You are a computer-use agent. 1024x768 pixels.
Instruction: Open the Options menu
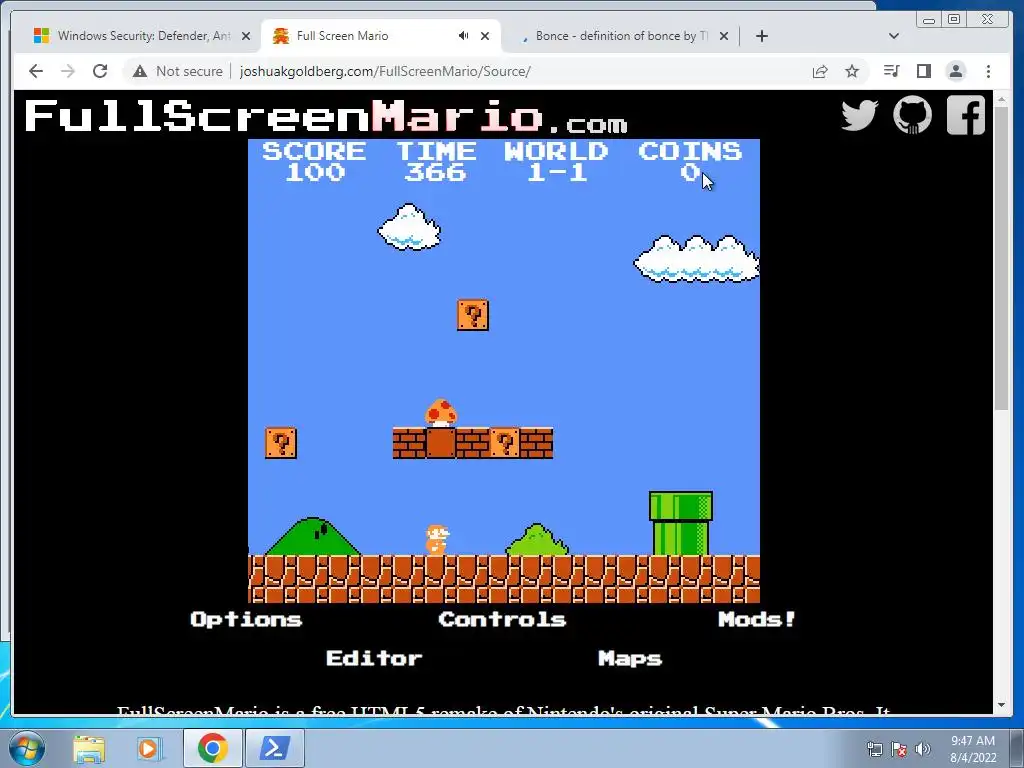(x=246, y=619)
